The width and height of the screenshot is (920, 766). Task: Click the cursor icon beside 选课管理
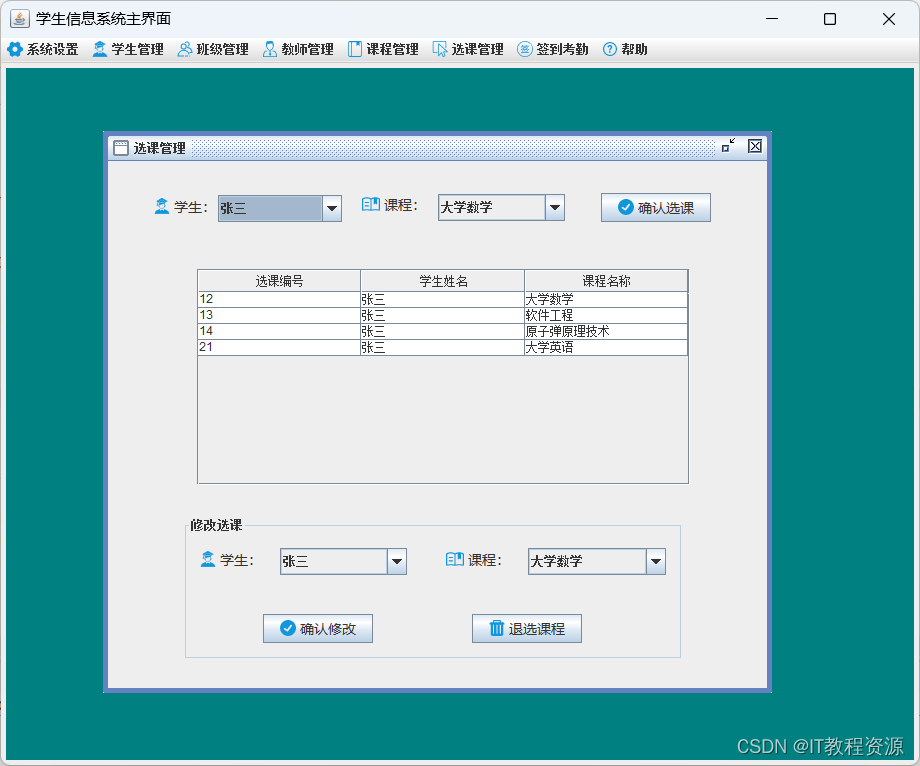tap(439, 49)
